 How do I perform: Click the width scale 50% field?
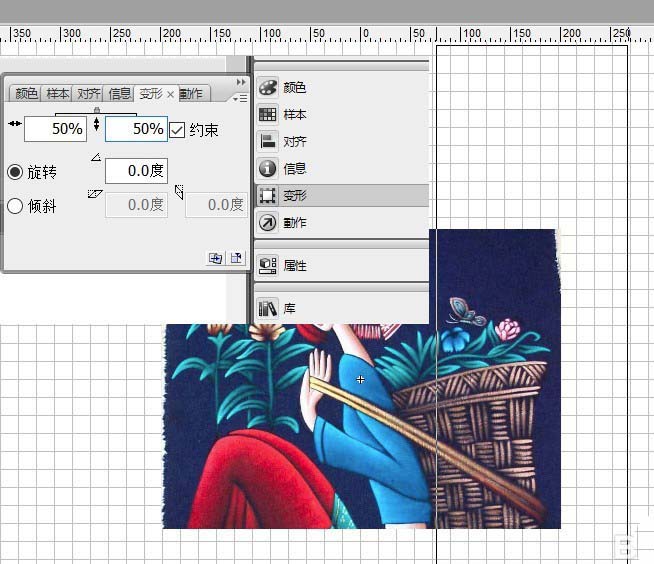[55, 129]
